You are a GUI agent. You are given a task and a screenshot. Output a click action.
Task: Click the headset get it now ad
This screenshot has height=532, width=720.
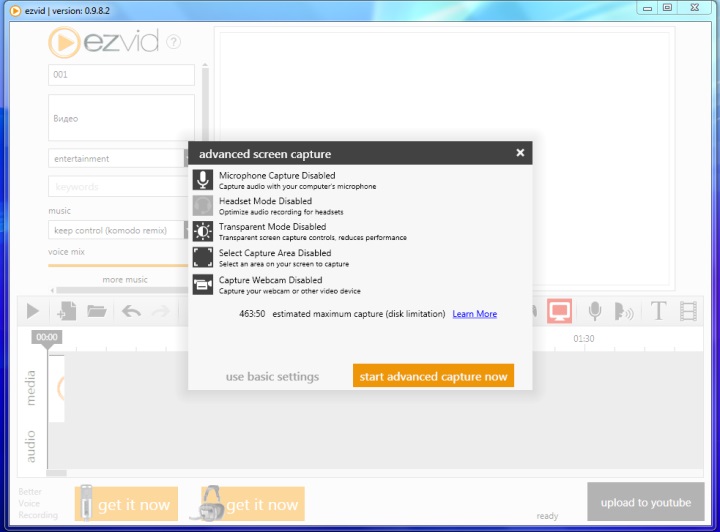(253, 504)
